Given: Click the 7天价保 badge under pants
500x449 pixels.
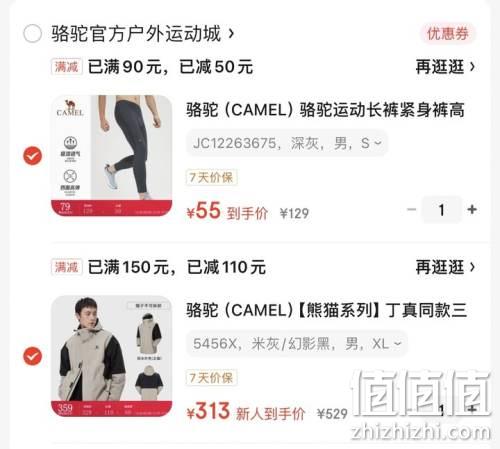Looking at the screenshot, I should pyautogui.click(x=211, y=177).
